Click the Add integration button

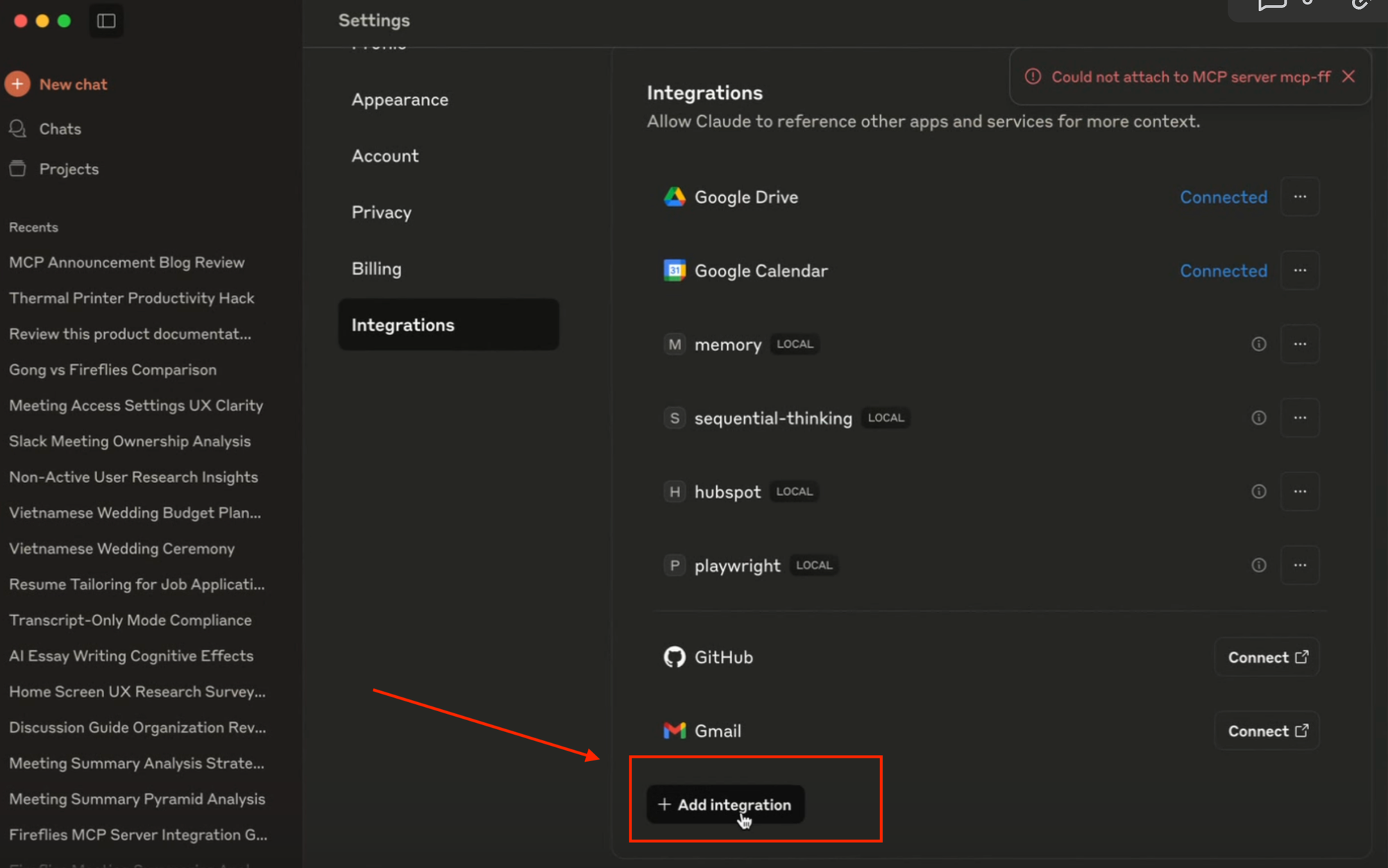725,805
